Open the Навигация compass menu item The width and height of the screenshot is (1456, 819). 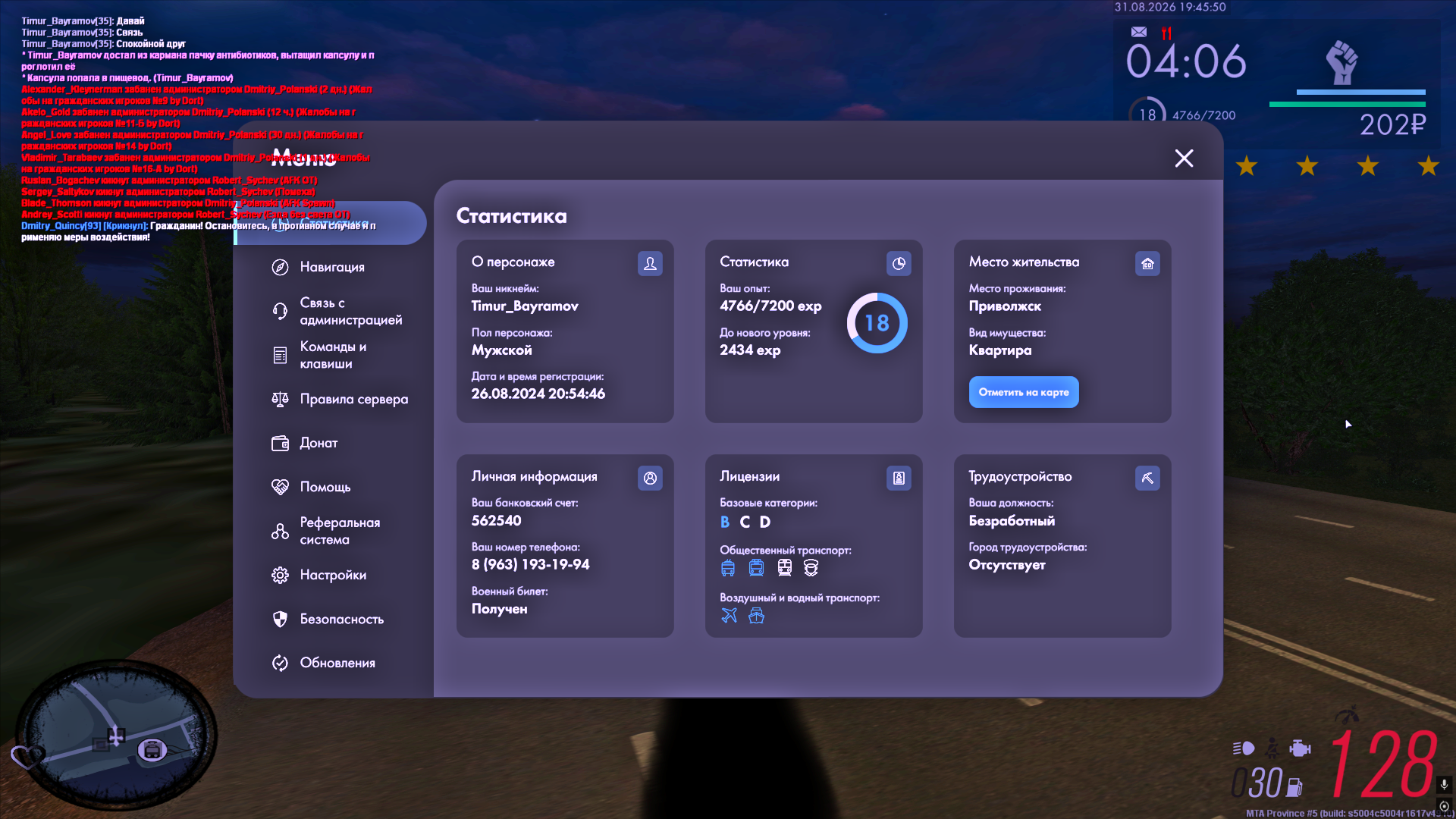pos(318,267)
